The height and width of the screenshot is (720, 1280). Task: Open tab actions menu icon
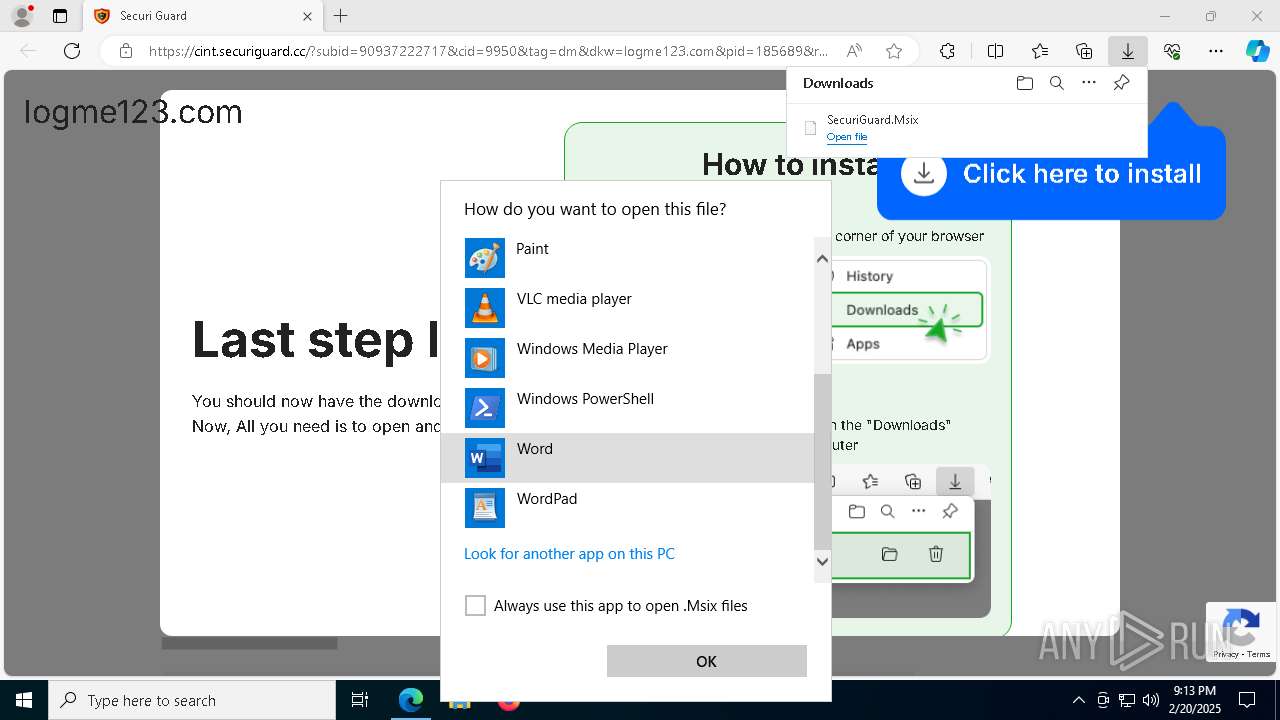(x=60, y=16)
